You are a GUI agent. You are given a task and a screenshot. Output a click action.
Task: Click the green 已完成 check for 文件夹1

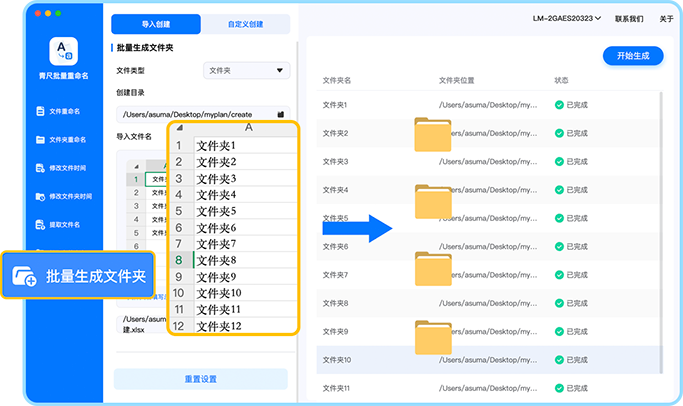tap(559, 104)
